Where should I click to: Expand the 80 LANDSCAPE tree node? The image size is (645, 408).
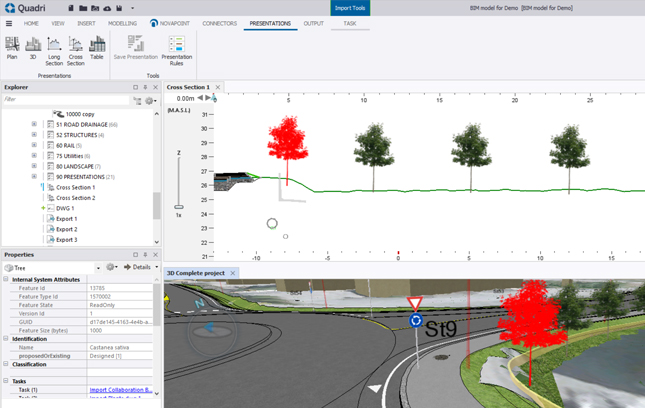tap(34, 166)
